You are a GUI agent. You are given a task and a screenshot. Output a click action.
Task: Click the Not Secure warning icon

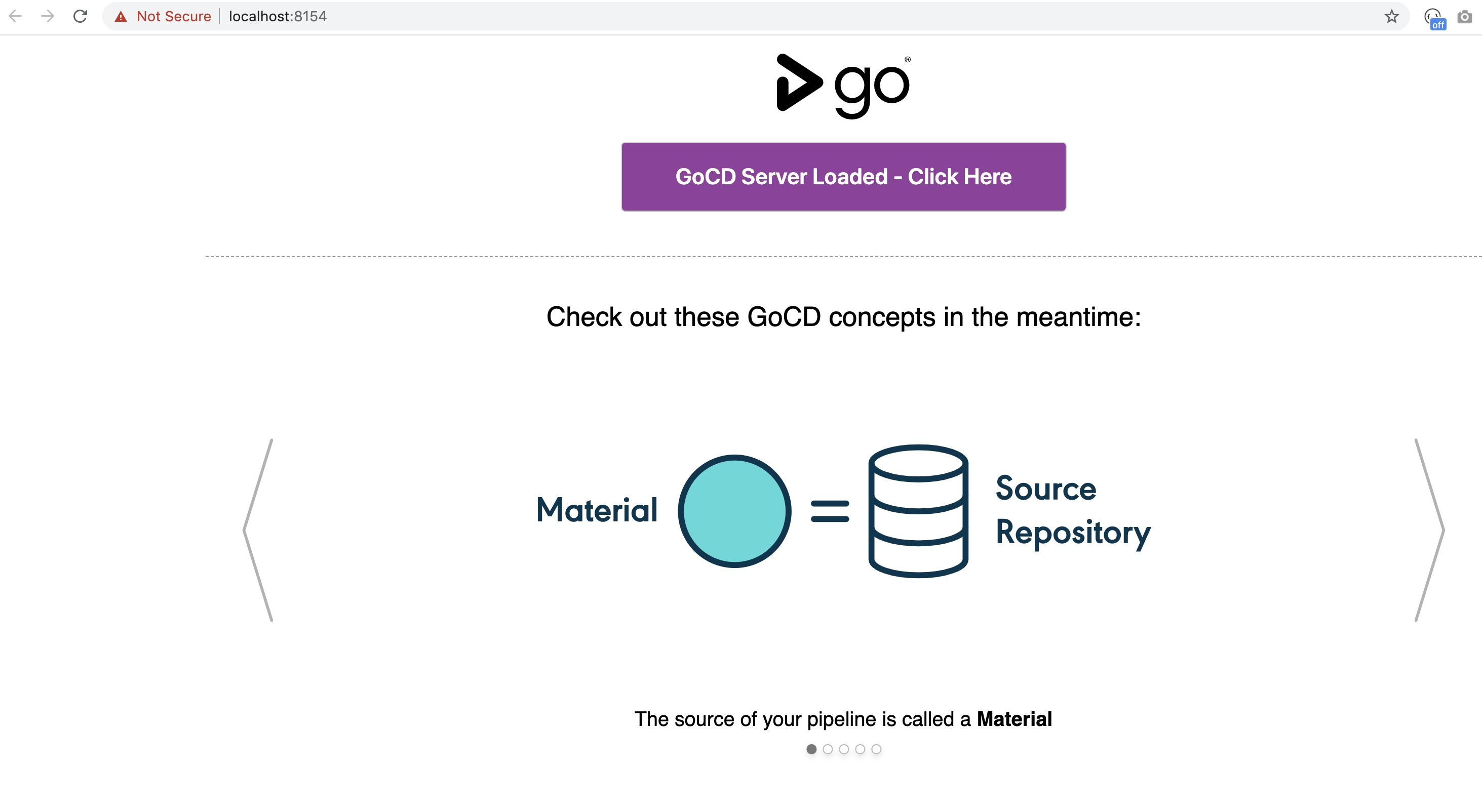pyautogui.click(x=121, y=17)
